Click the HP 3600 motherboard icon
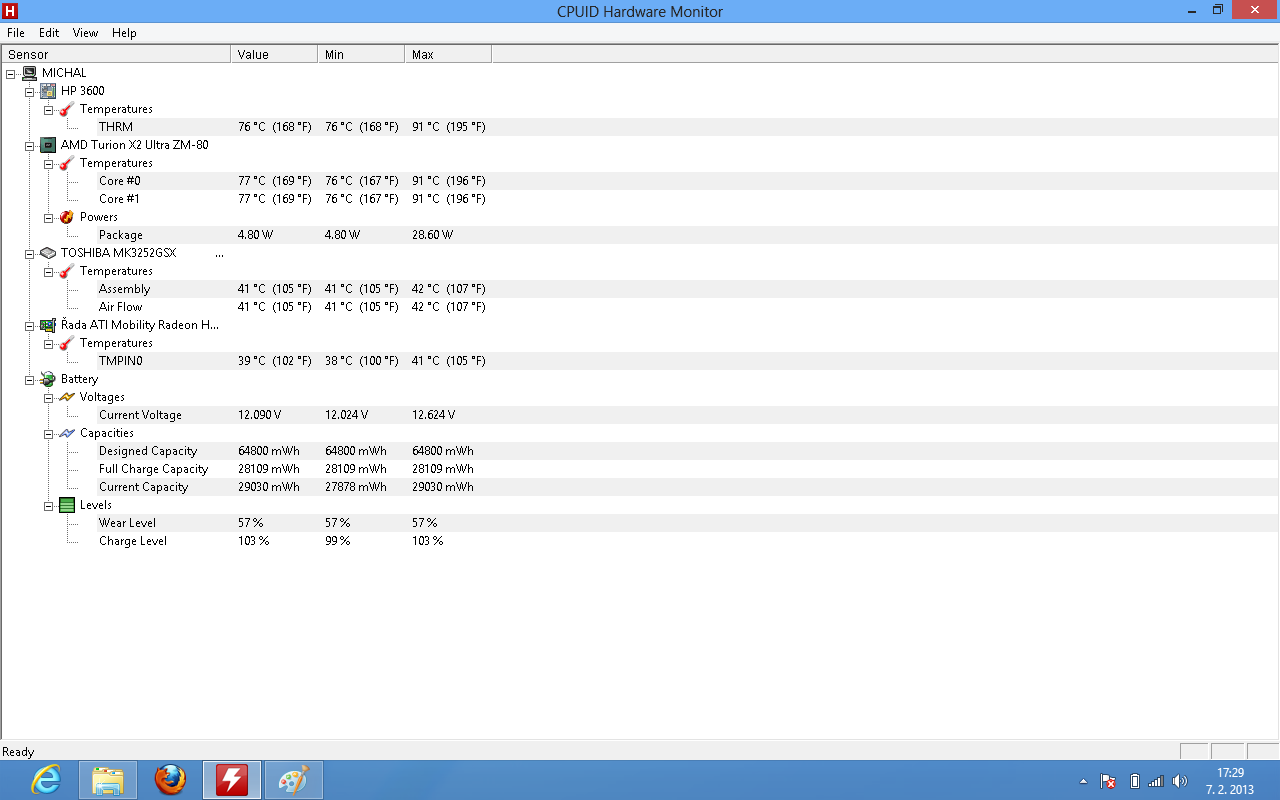Image resolution: width=1280 pixels, height=800 pixels. [48, 91]
